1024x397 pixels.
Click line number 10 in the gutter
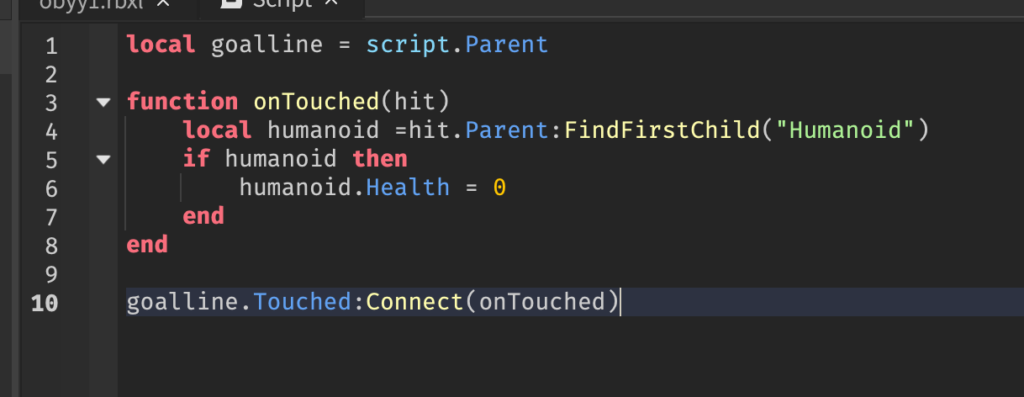tap(44, 303)
